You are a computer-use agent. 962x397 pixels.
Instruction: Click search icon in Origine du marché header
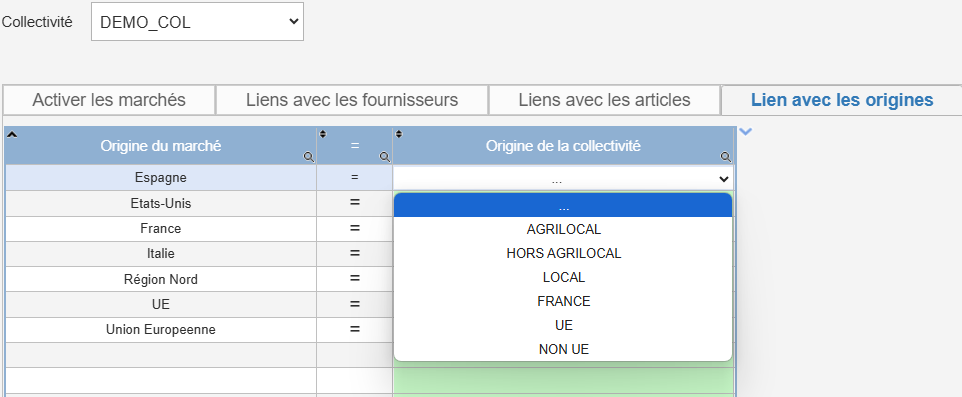click(x=309, y=157)
